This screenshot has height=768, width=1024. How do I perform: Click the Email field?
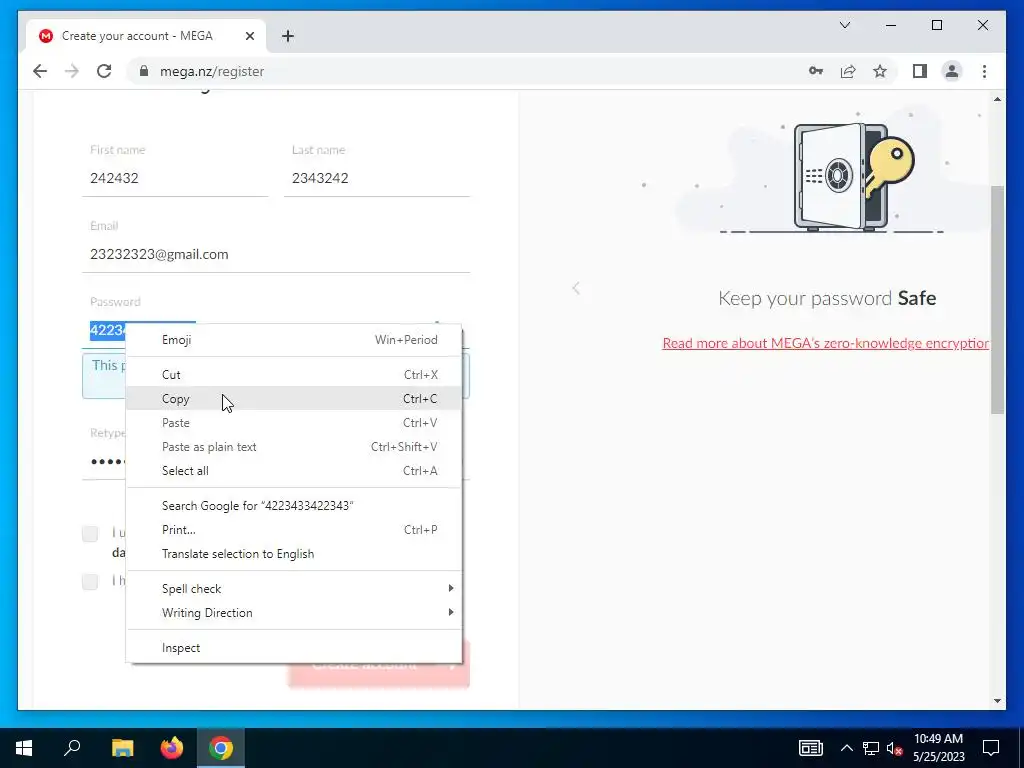(x=276, y=254)
